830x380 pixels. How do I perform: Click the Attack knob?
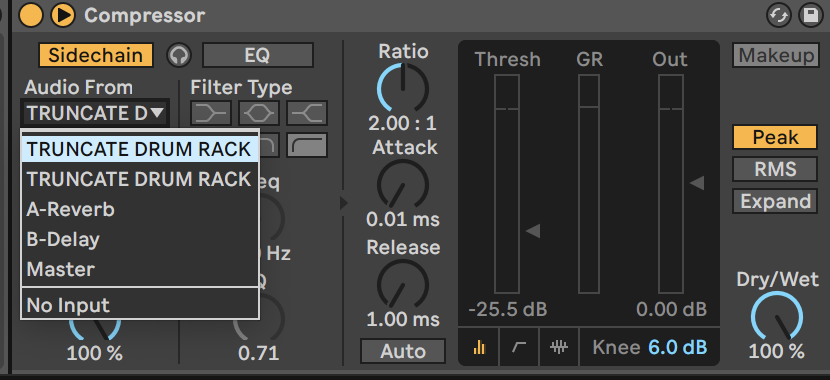(x=403, y=185)
